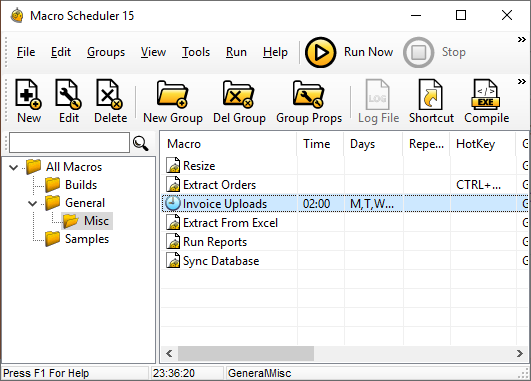
Task: Show hidden menu bar items chevron
Action: pyautogui.click(x=522, y=40)
